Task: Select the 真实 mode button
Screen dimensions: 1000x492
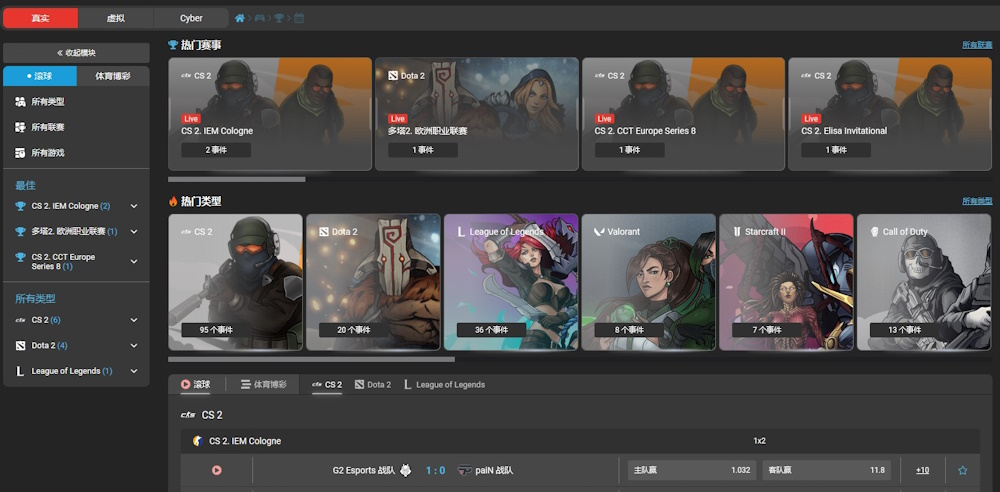Action: coord(40,18)
